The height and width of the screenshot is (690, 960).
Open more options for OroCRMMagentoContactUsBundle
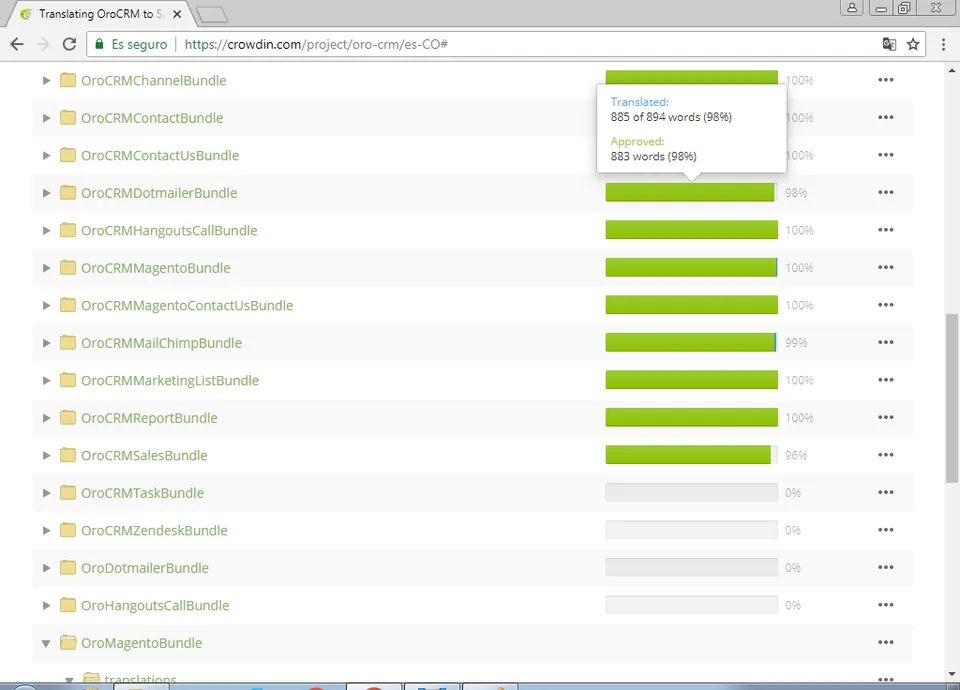pyautogui.click(x=885, y=304)
